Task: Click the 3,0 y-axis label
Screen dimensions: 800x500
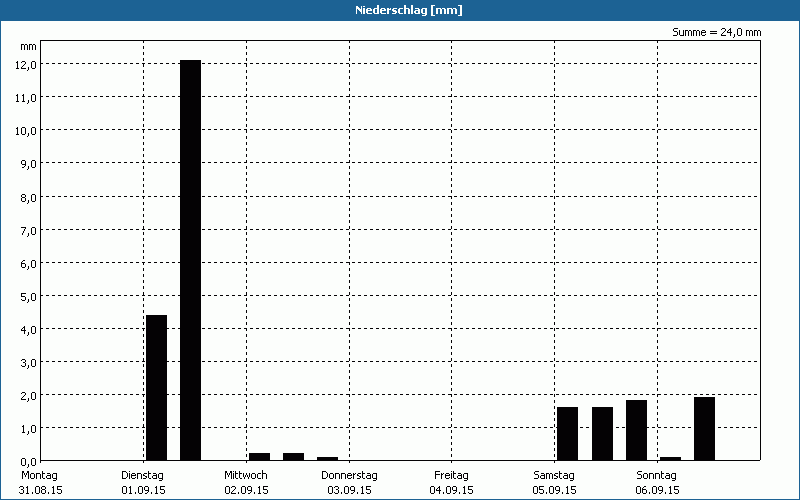Action: (x=28, y=362)
